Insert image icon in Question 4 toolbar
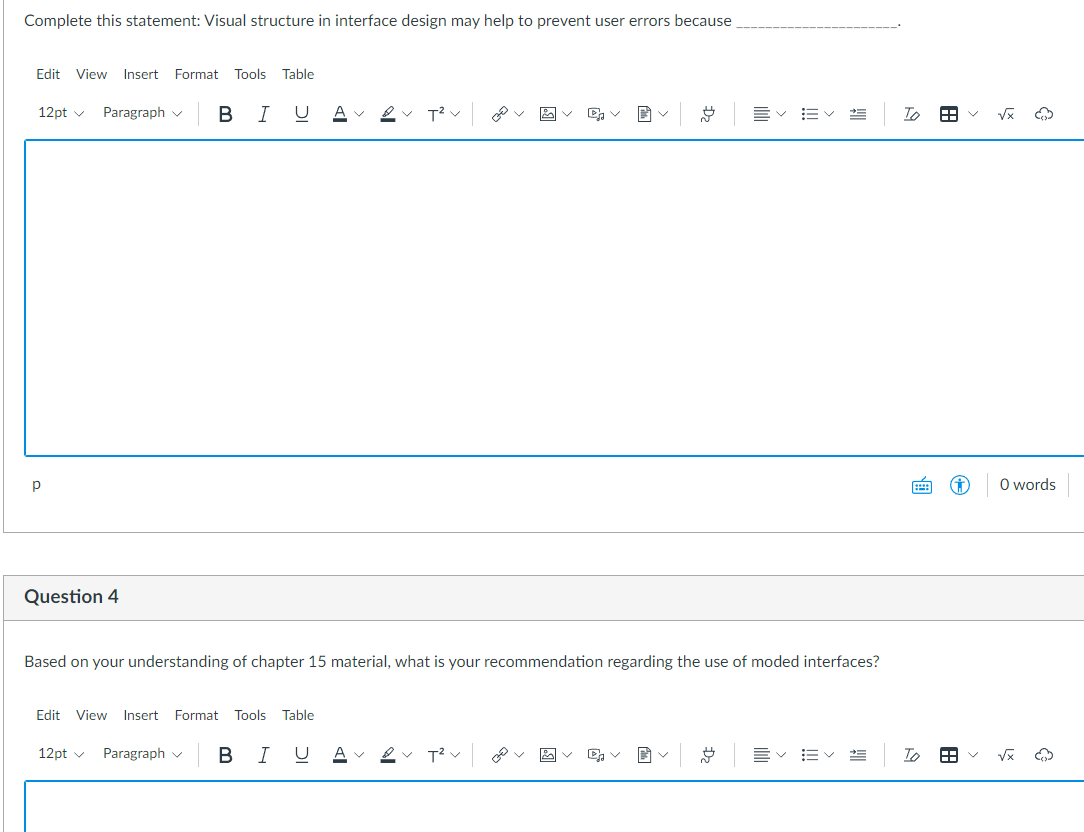The height and width of the screenshot is (832, 1084). (548, 755)
